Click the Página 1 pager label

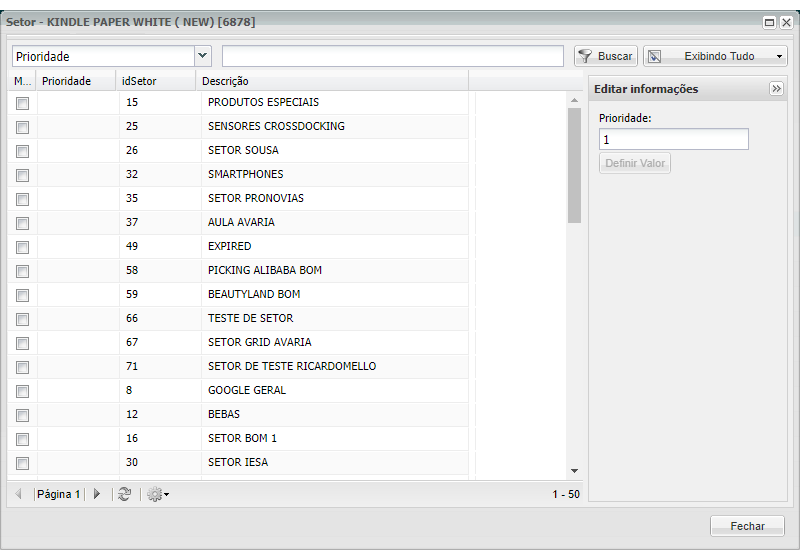pos(58,494)
